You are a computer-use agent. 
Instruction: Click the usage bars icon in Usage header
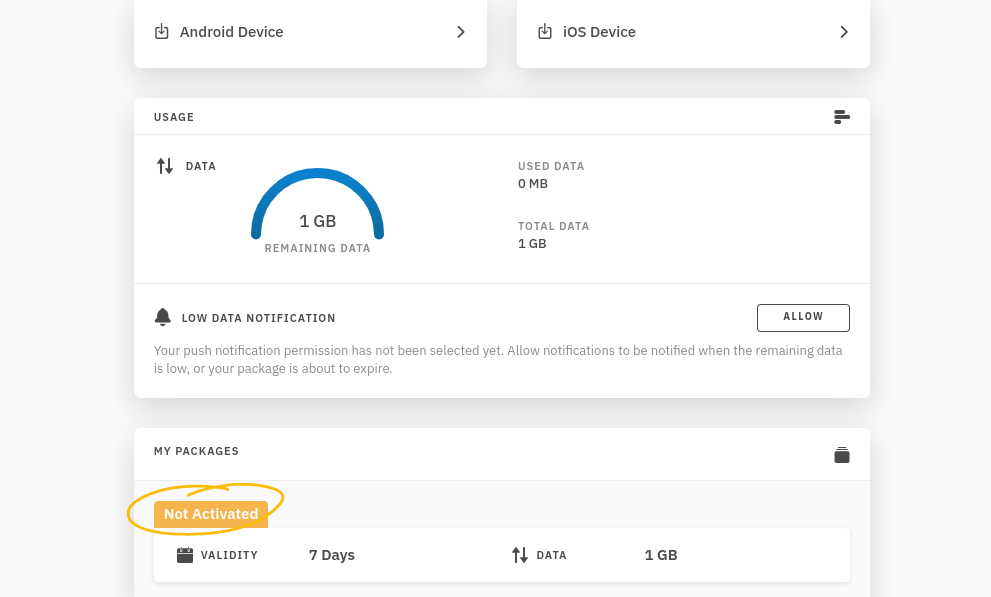842,117
